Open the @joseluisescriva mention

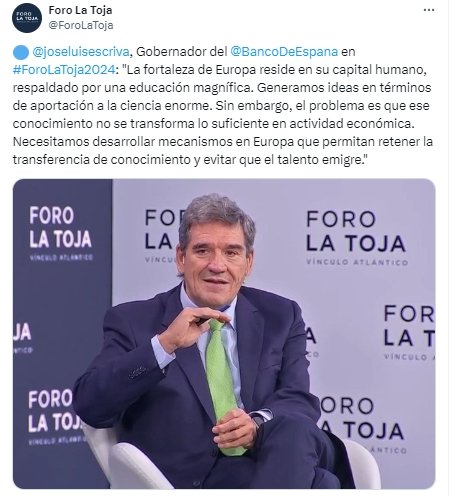click(81, 52)
